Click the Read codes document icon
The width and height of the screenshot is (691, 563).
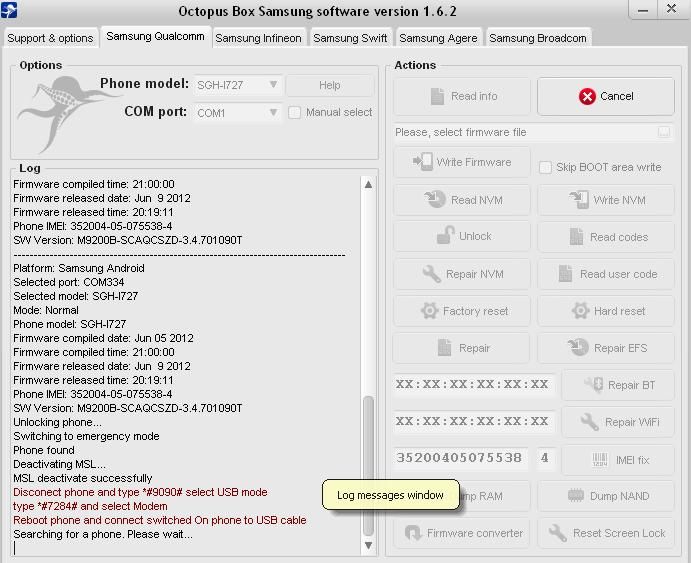point(576,237)
